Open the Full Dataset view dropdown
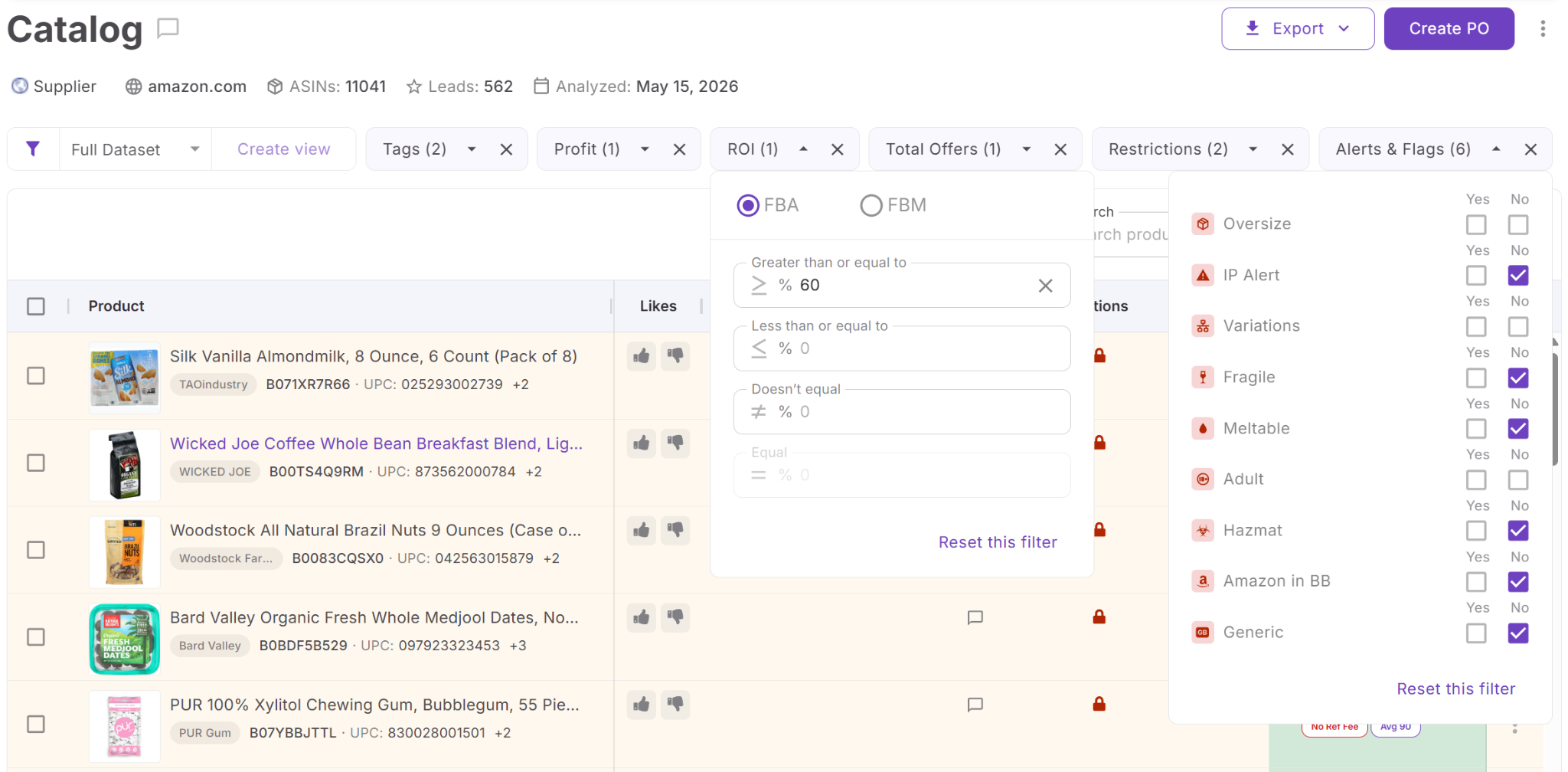 point(135,149)
